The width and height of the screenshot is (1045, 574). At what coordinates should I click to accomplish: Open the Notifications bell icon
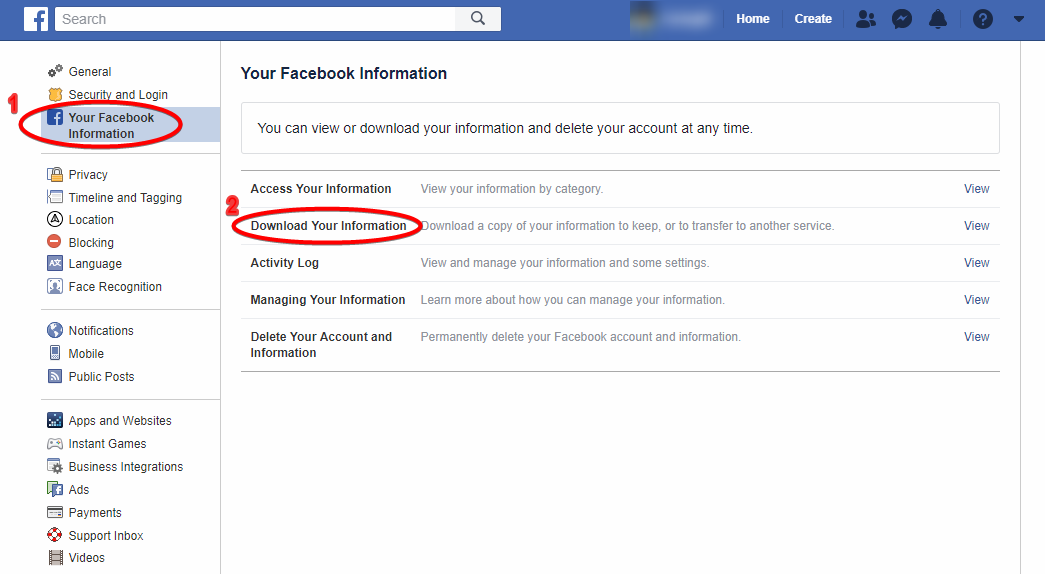(938, 19)
